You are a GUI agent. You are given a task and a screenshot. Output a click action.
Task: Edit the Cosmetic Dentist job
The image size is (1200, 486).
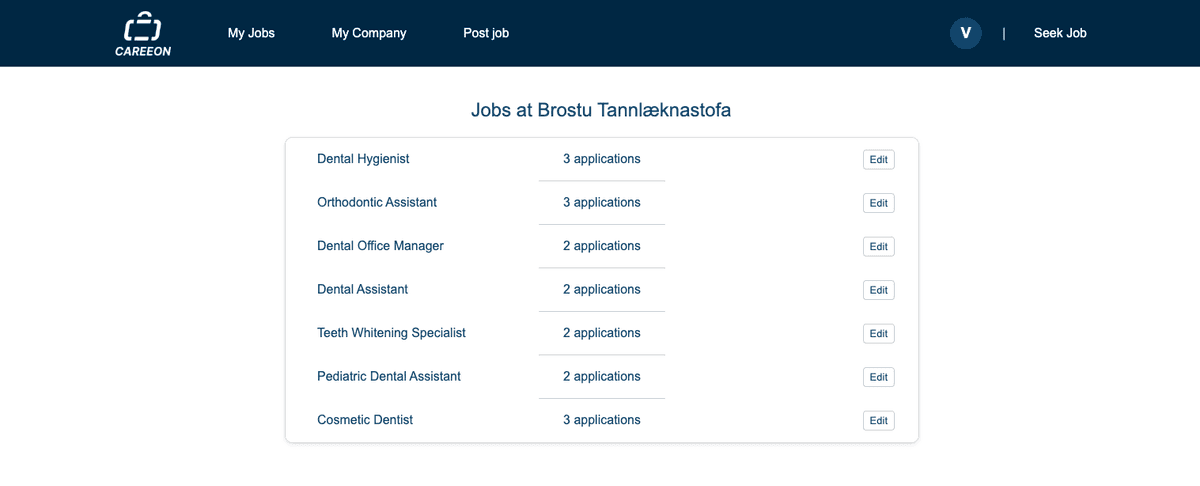[878, 421]
